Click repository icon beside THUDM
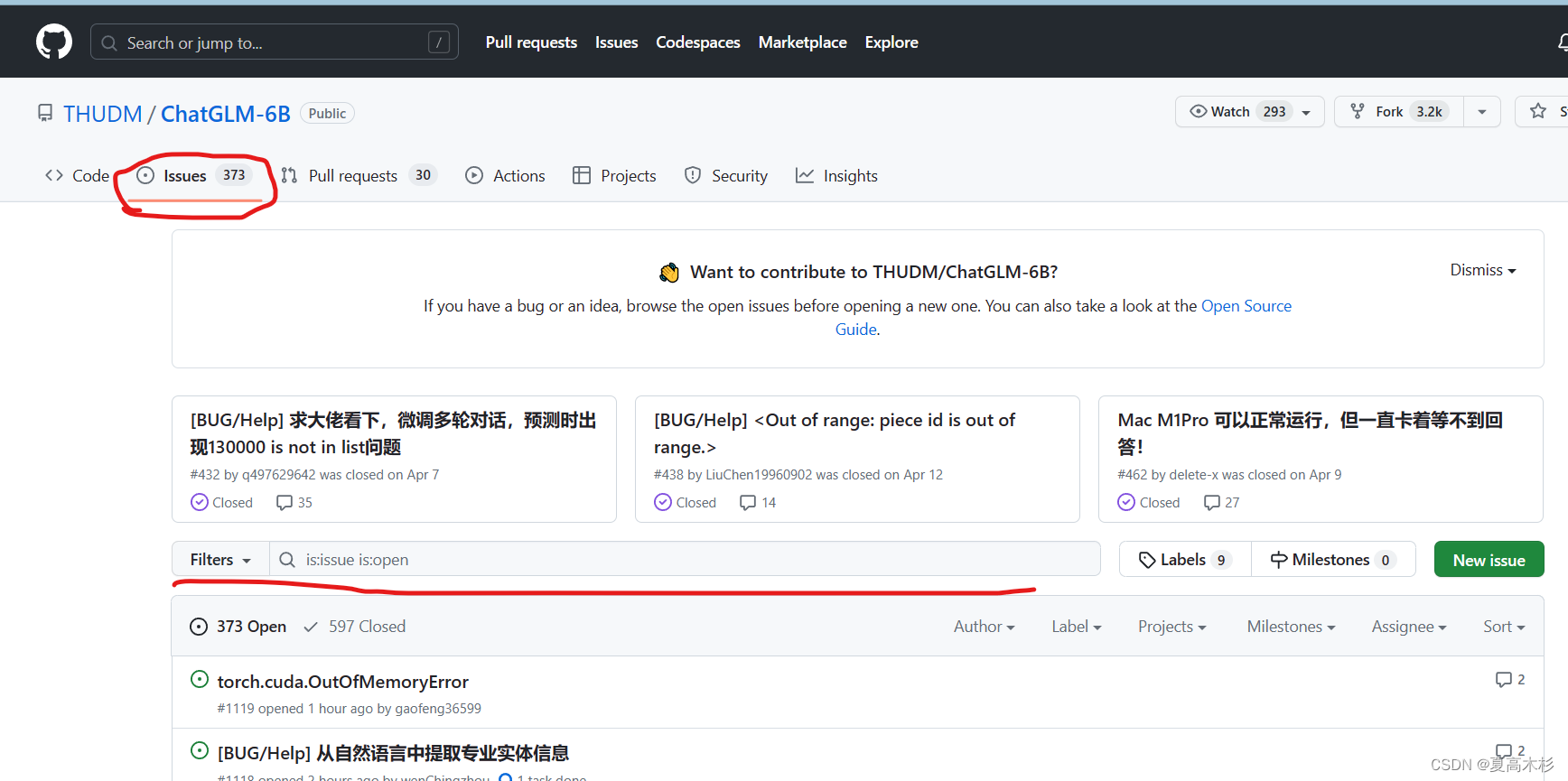The image size is (1568, 781). 45,113
